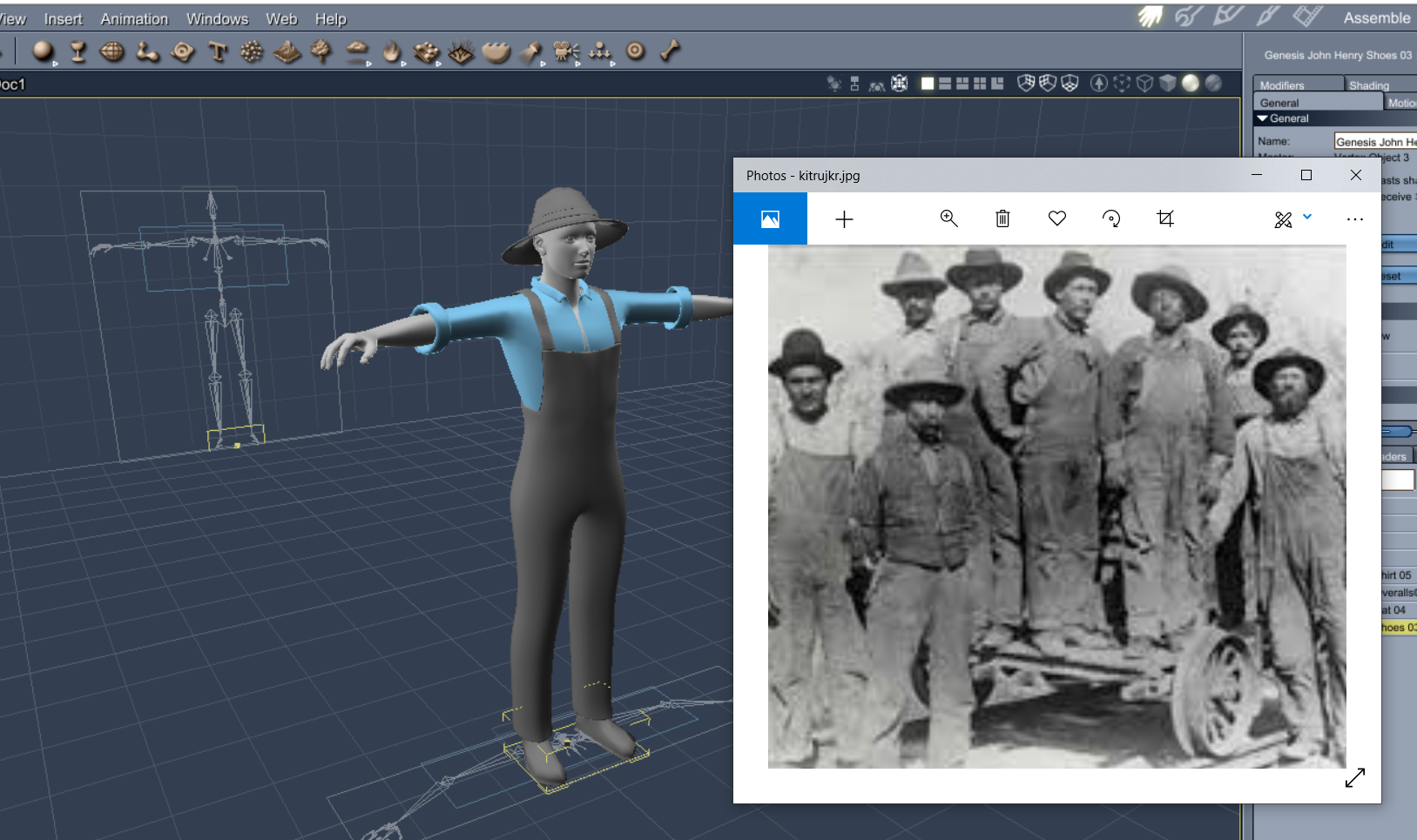This screenshot has width=1417, height=840.
Task: Select the bone tool icon
Action: pyautogui.click(x=670, y=51)
